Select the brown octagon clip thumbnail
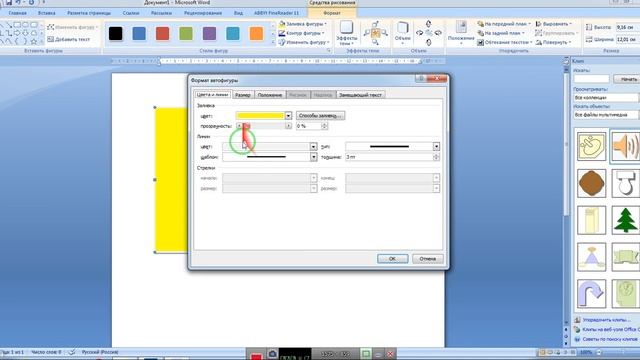 pyautogui.click(x=591, y=183)
